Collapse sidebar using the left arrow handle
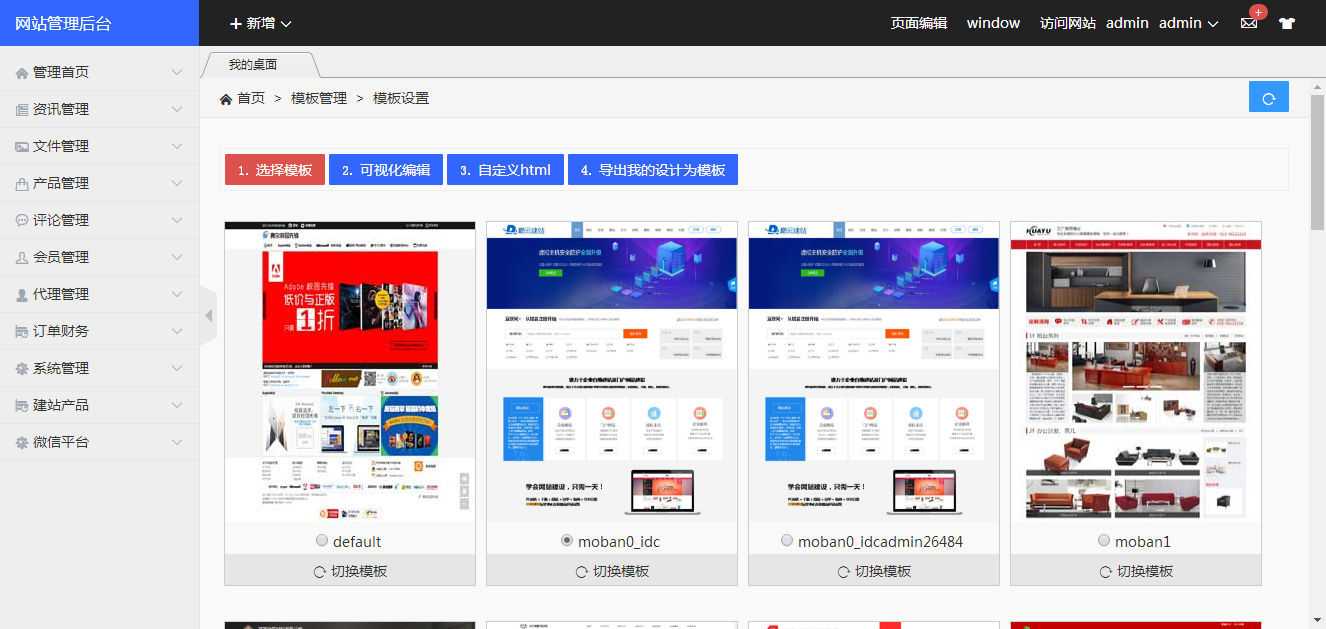The image size is (1326, 629). point(208,315)
